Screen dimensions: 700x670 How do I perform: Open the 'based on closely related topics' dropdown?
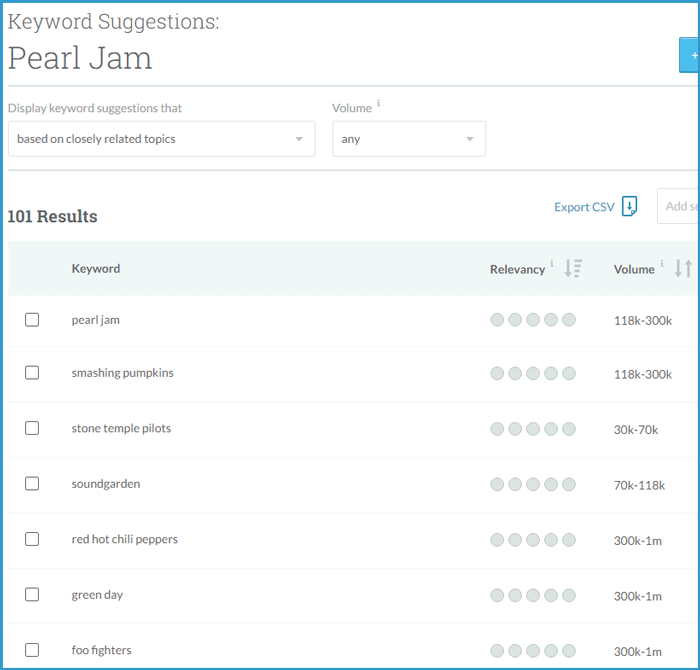click(161, 139)
